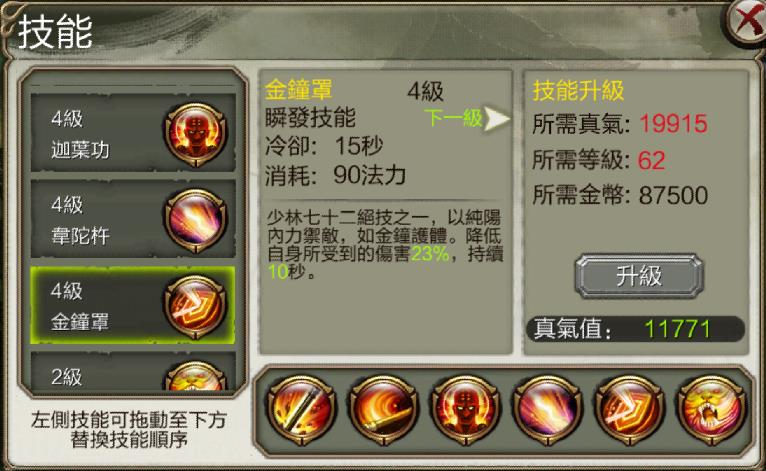The height and width of the screenshot is (471, 766).
Task: Click the roaring lion icon in bottom skill bar
Action: 711,409
